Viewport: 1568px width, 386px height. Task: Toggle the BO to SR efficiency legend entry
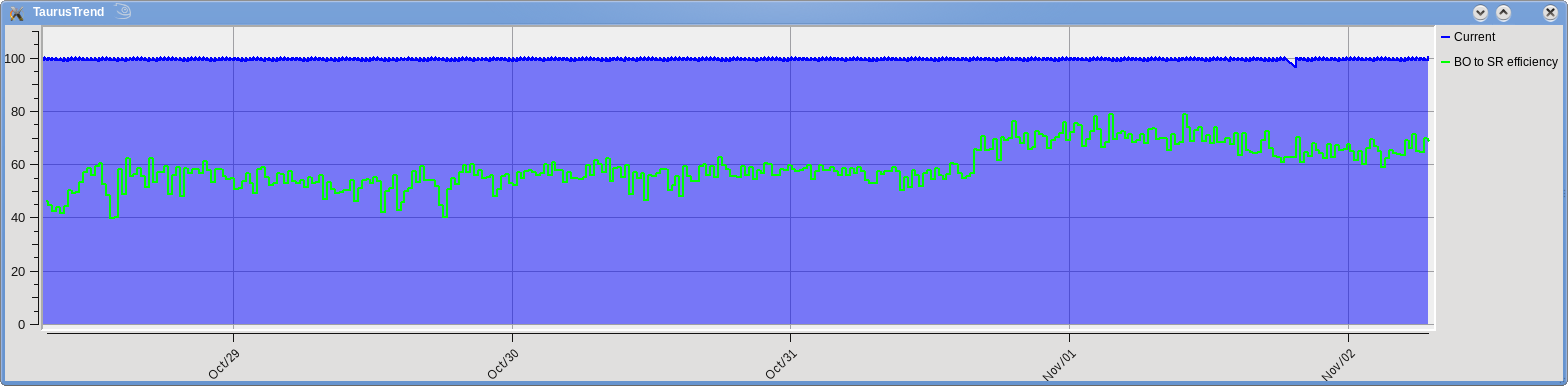[1498, 62]
